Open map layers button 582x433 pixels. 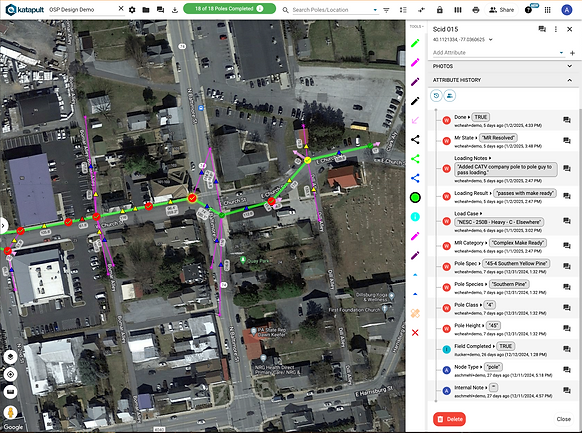tap(10, 357)
